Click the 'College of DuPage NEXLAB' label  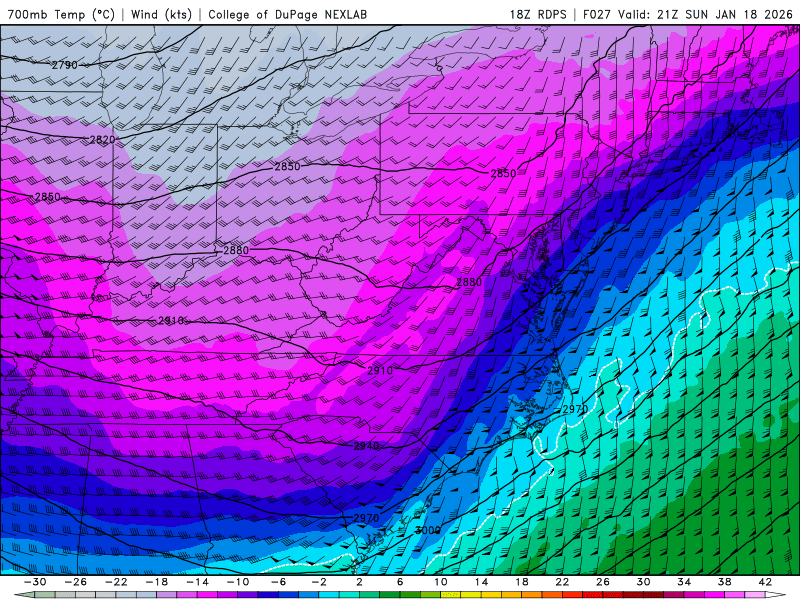287,14
